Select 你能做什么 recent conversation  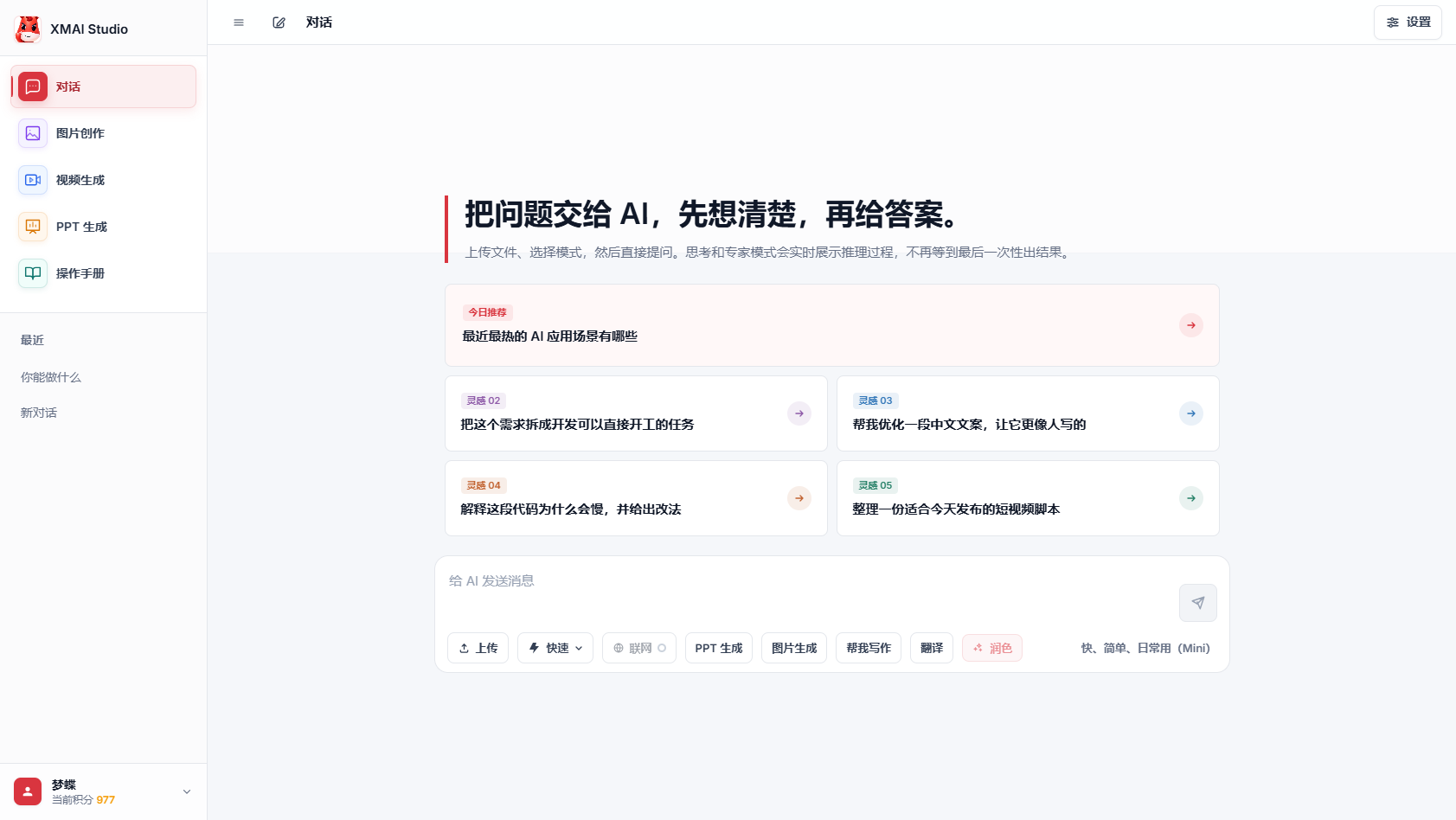[x=51, y=377]
